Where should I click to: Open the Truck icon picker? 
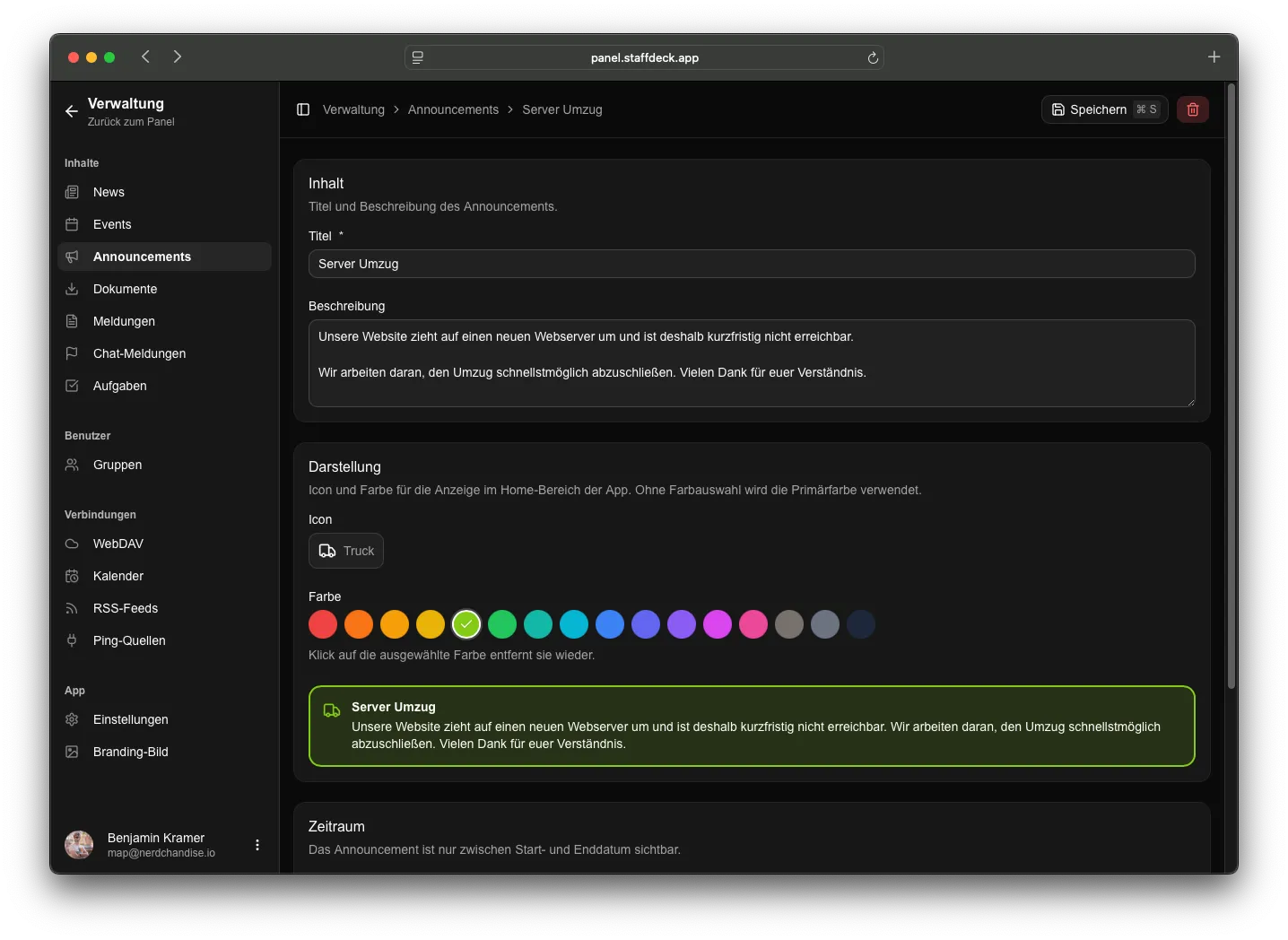[x=346, y=551]
